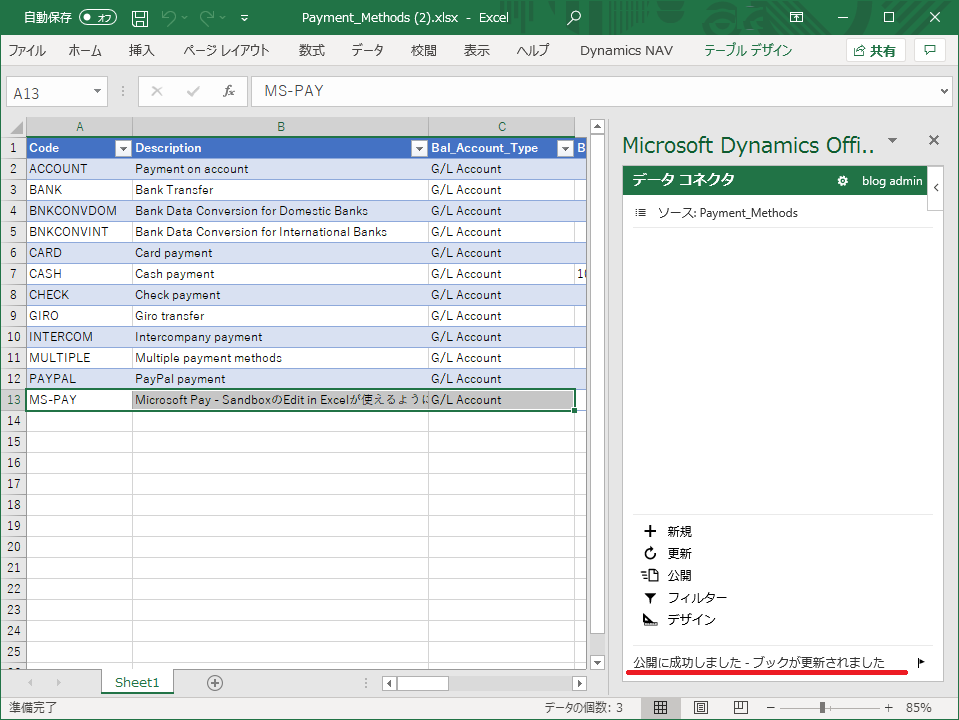The image size is (959, 720).
Task: Collapse the pane with the chevron
Action: [x=936, y=188]
